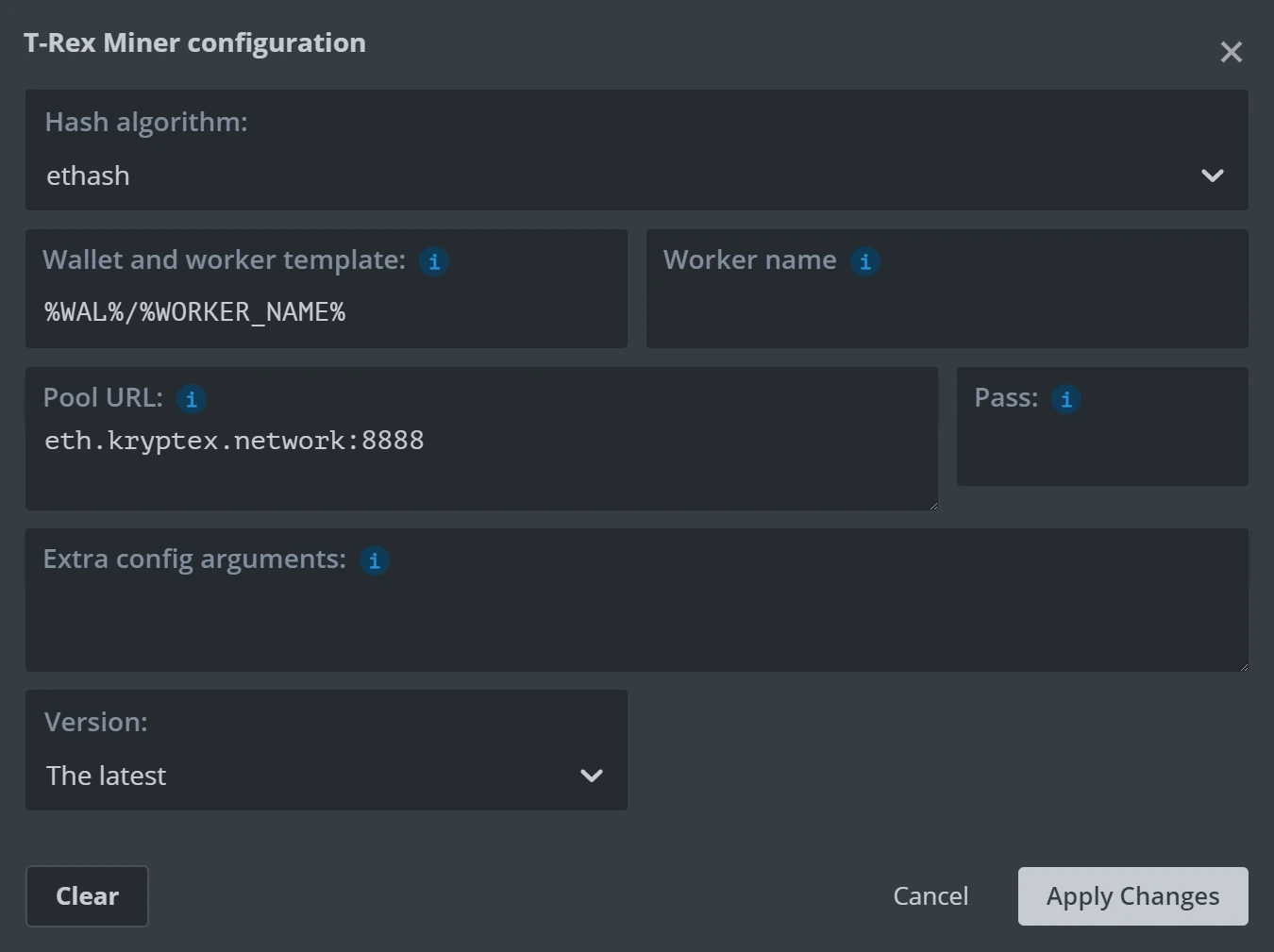The image size is (1274, 952).
Task: Click the info icon beside Wallet and worker template
Action: tap(433, 261)
